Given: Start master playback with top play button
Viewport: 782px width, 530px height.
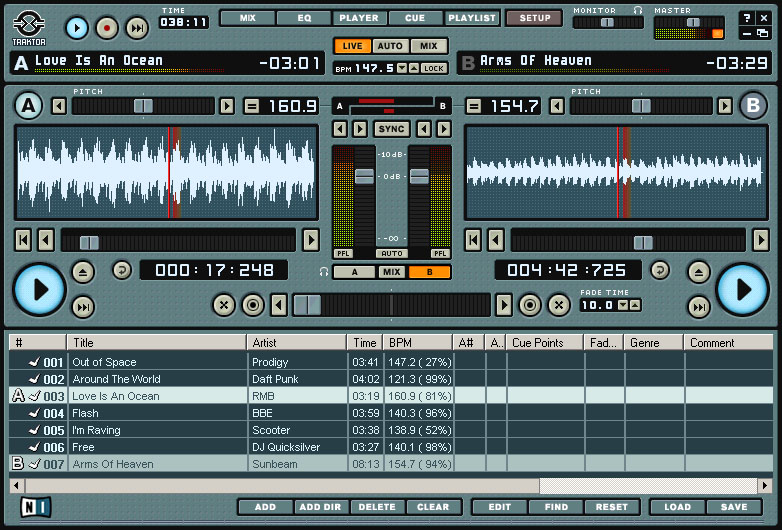Looking at the screenshot, I should click(77, 28).
